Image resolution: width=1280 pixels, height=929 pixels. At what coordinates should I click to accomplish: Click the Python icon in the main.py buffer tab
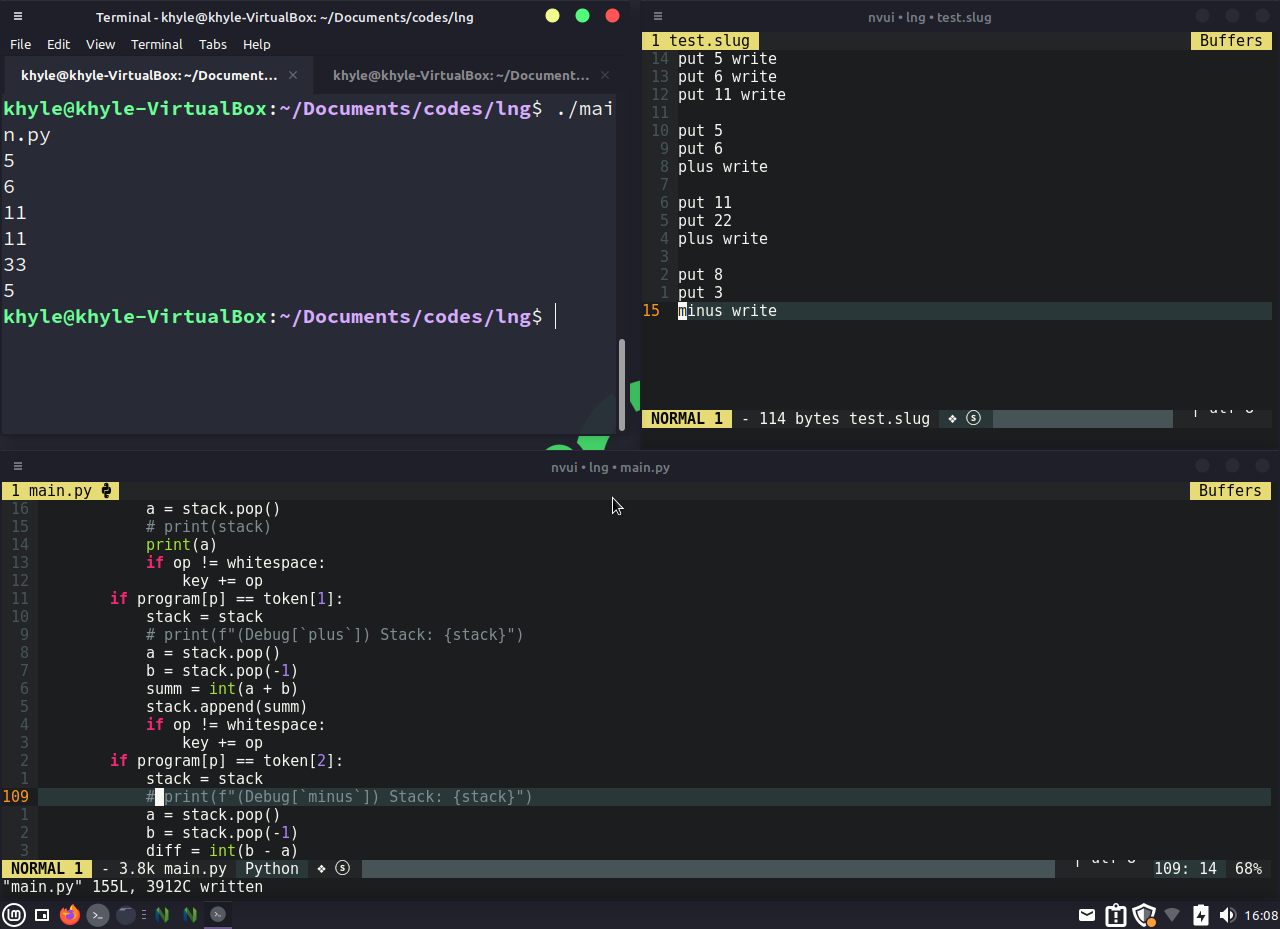tap(106, 491)
